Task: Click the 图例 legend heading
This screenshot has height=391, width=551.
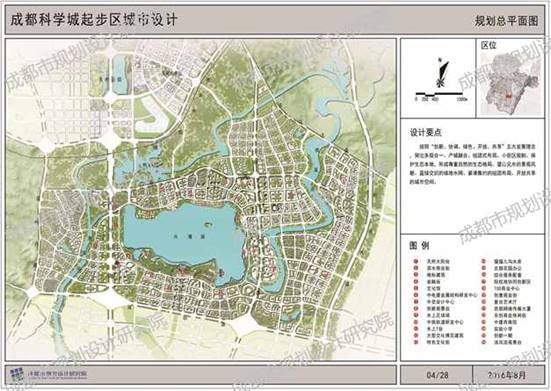Action: tap(419, 246)
